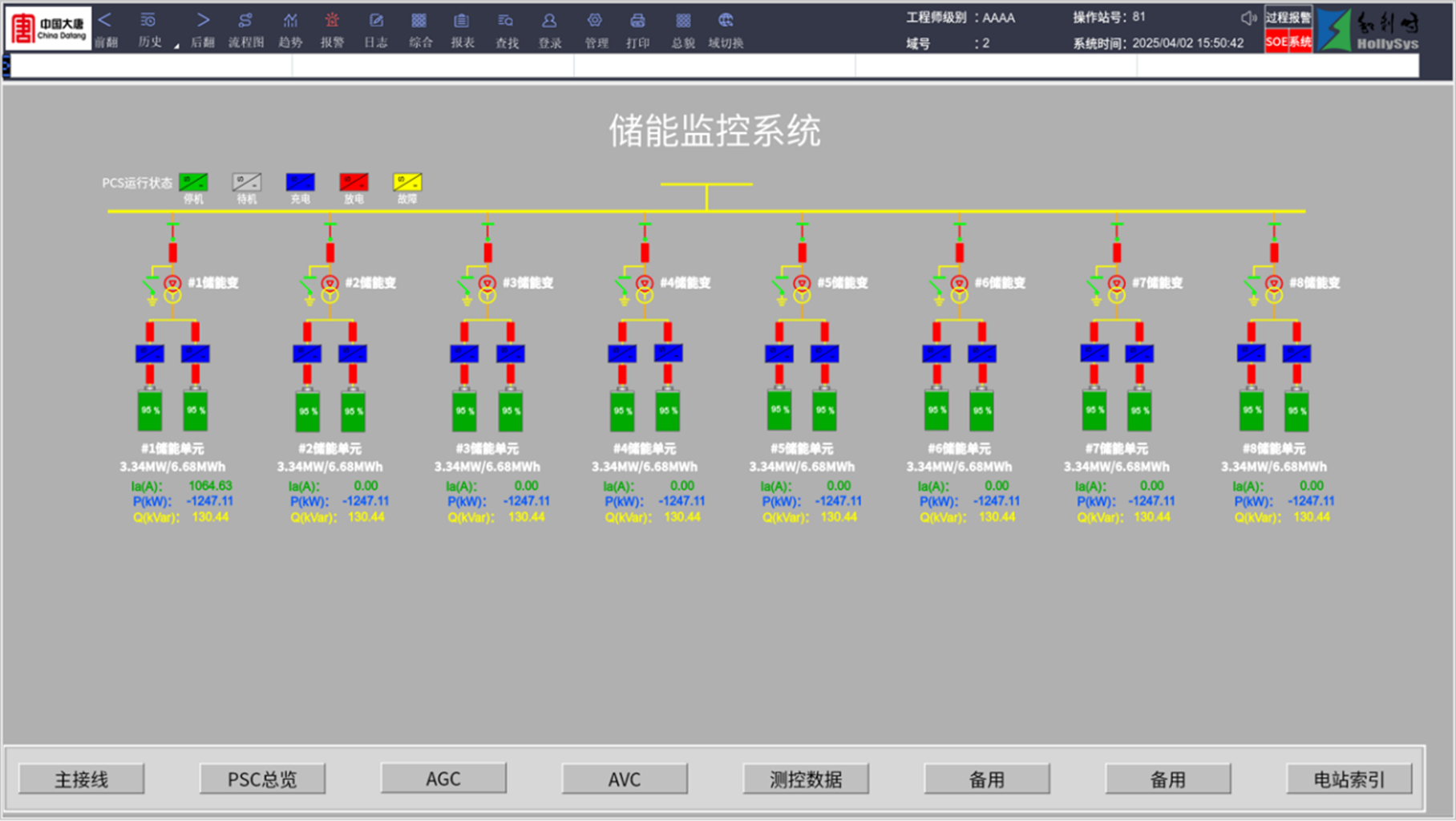
Task: Open the 管理 management icon
Action: click(x=595, y=22)
